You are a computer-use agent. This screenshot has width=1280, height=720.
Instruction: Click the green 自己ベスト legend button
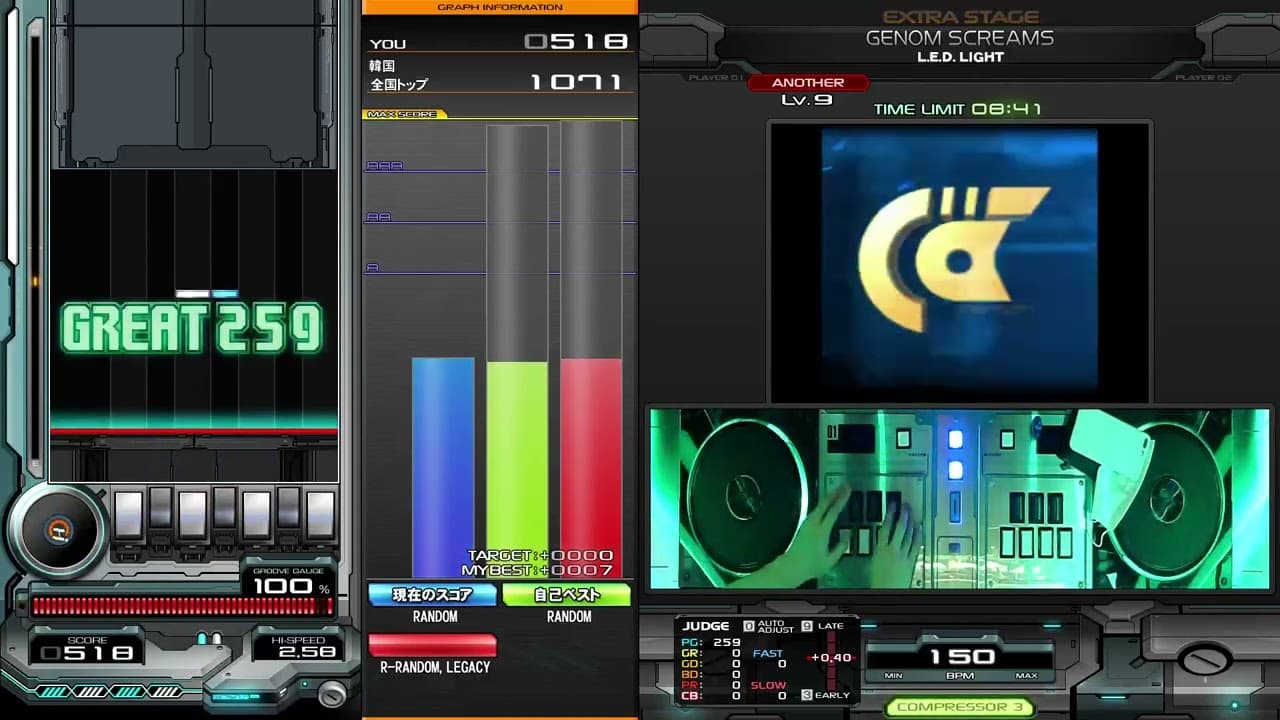pos(567,595)
